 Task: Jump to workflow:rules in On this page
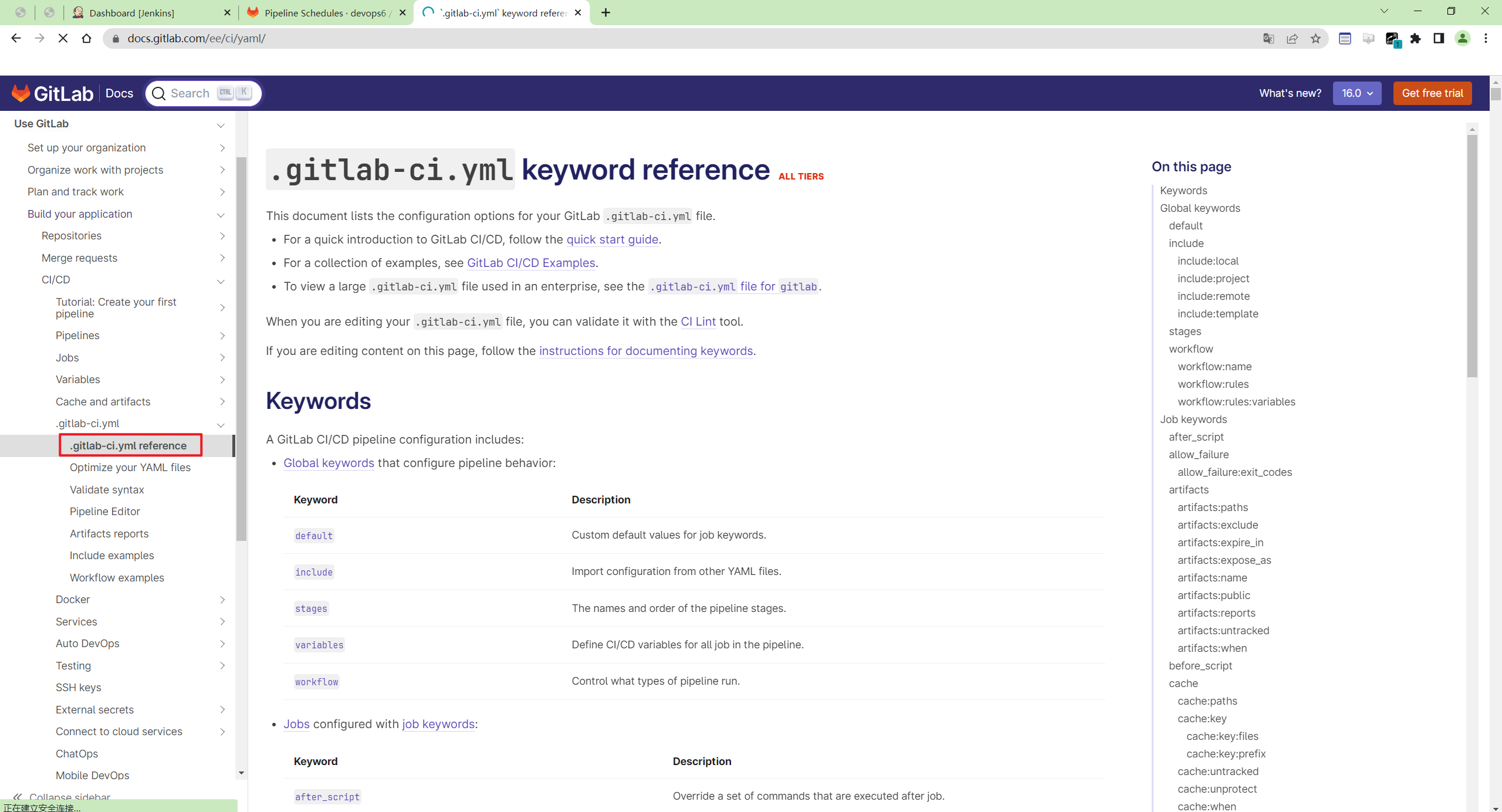(x=1213, y=384)
